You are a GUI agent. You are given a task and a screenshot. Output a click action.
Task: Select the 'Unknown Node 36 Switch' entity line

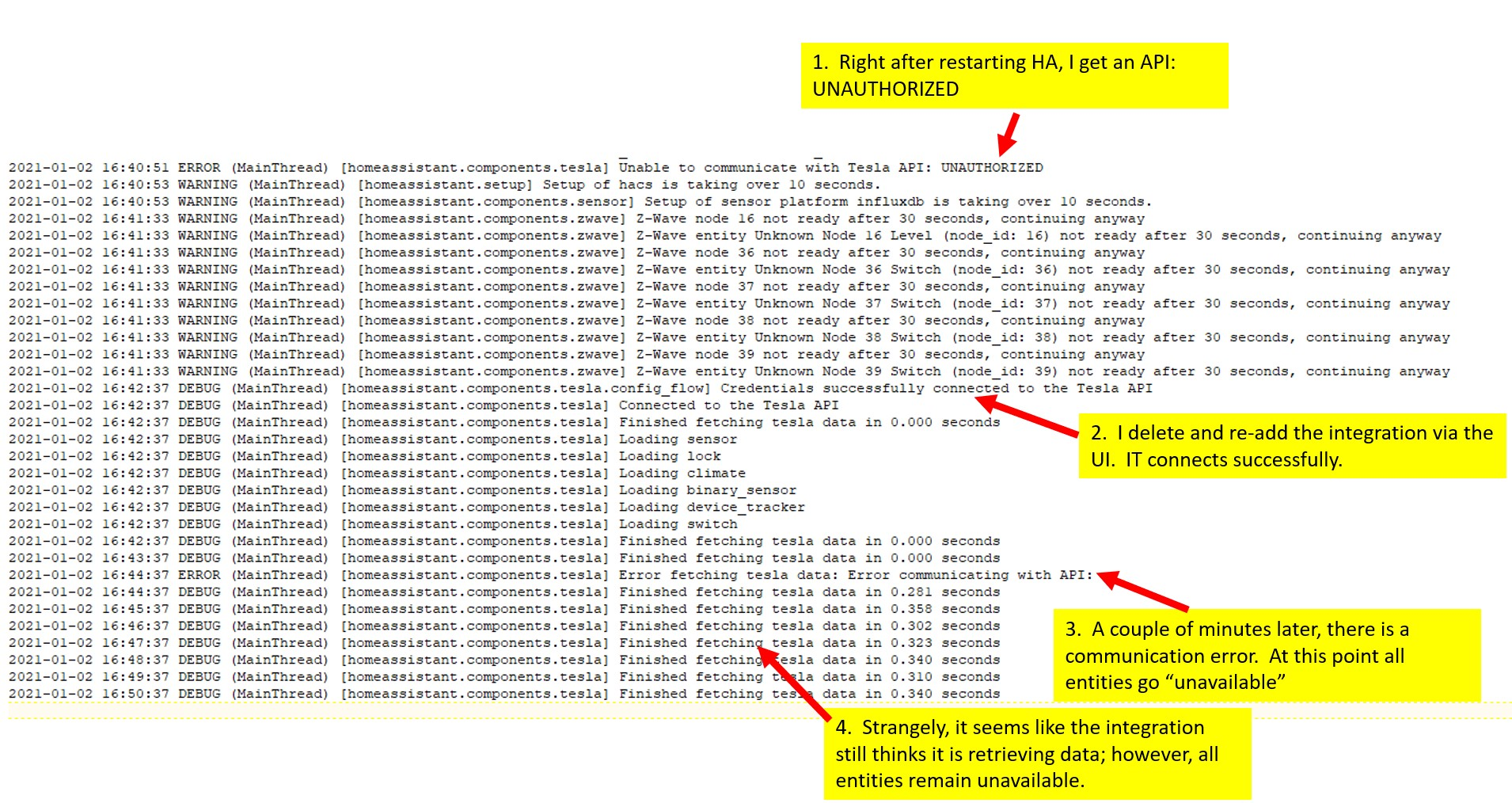729,270
